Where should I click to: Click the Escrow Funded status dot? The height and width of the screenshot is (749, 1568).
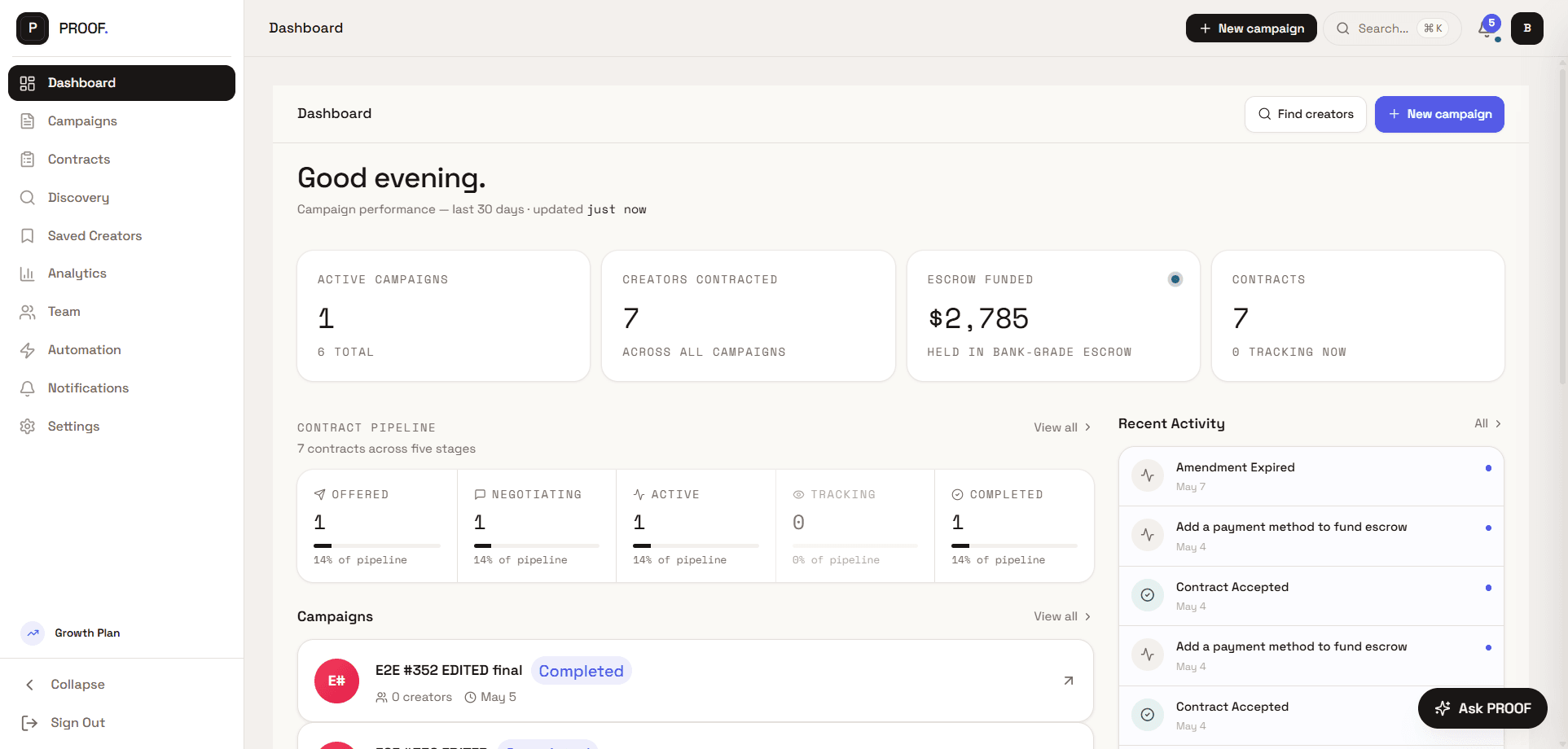coord(1175,279)
